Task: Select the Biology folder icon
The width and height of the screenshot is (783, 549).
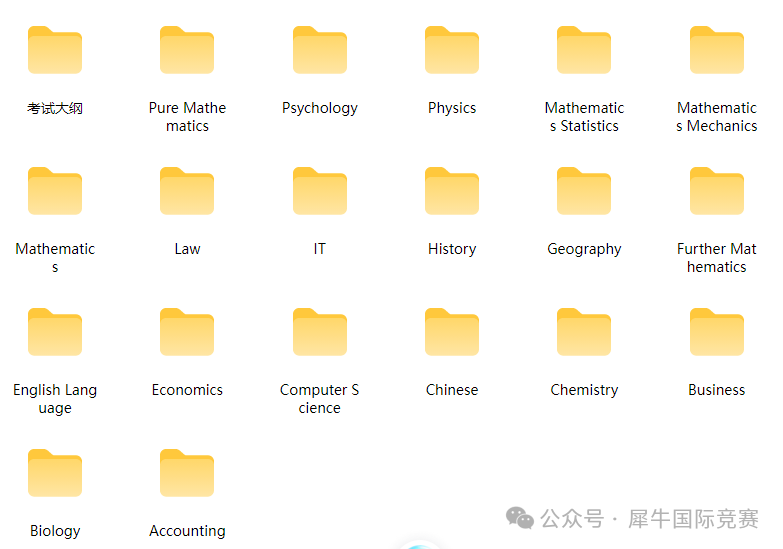Action: [55, 473]
